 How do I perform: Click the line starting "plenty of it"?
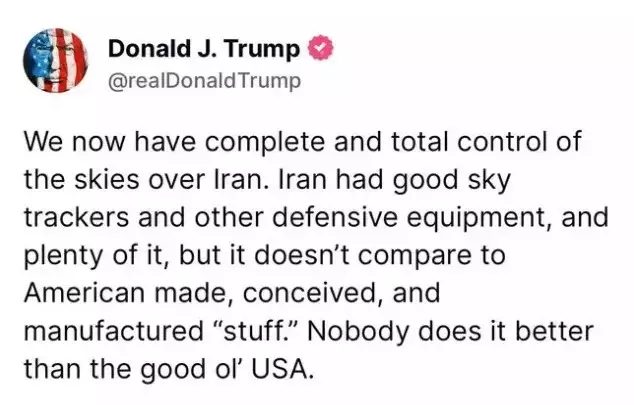(265, 255)
